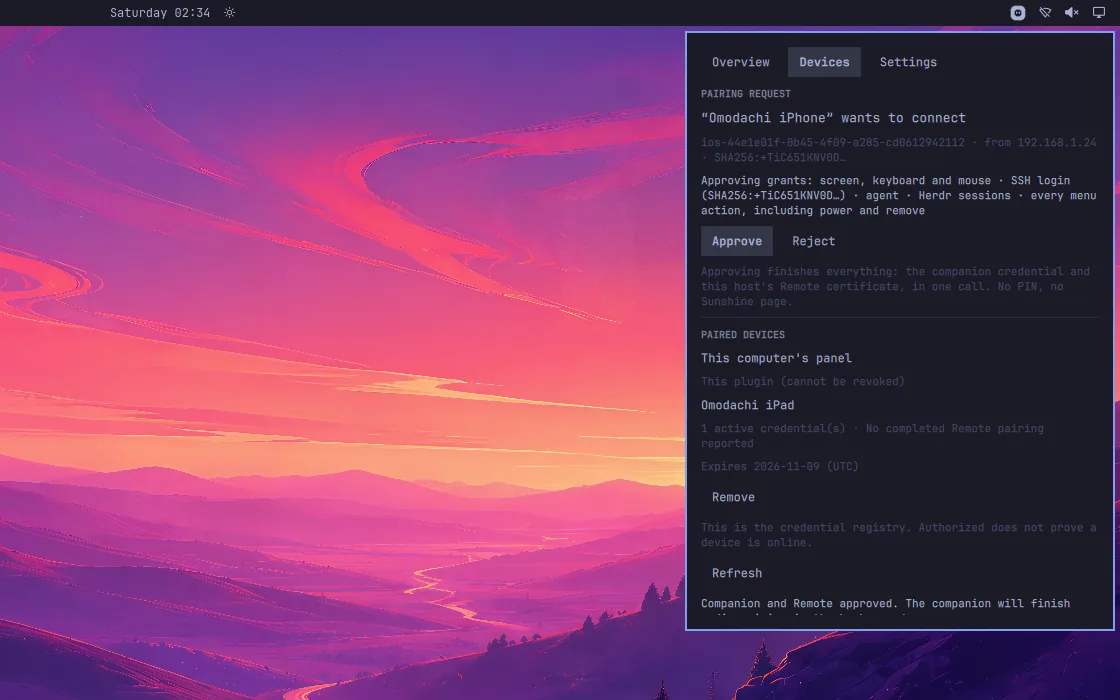Click the "Expires 2026-11-09 (UTC)" text
This screenshot has width=1120, height=700.
(x=779, y=466)
